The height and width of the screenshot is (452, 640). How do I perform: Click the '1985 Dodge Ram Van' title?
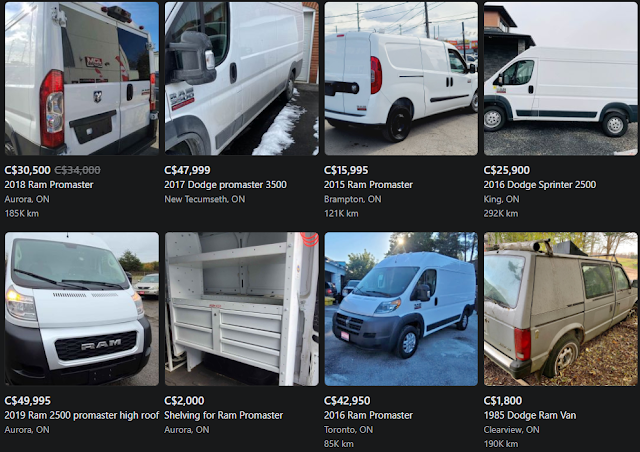(x=530, y=415)
